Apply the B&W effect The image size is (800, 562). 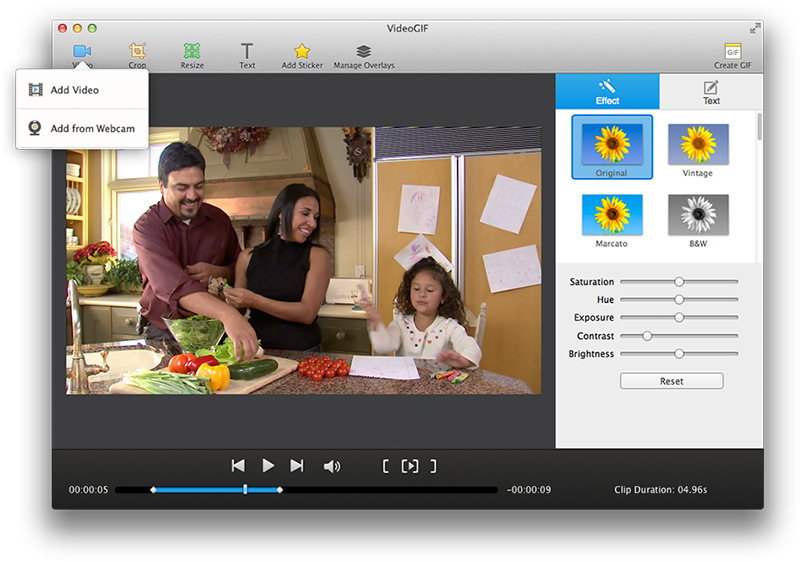tap(698, 220)
